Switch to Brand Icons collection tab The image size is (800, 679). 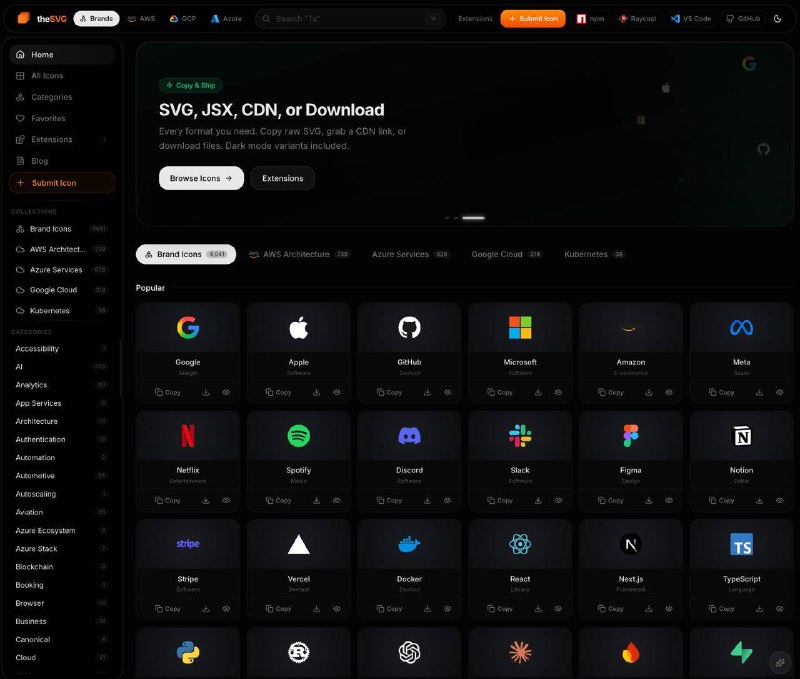(x=186, y=254)
